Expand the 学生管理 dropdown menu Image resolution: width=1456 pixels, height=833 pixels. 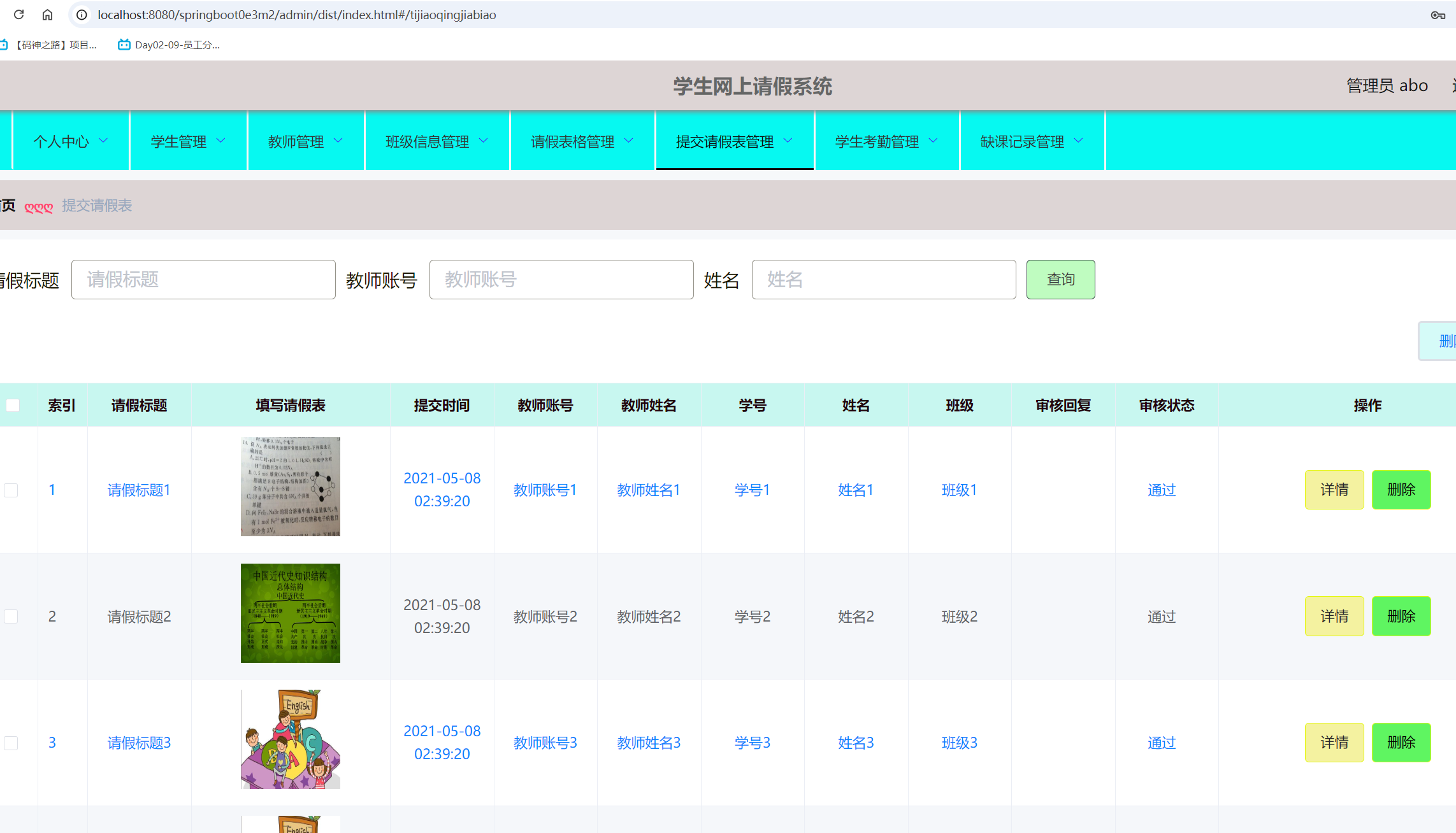point(188,141)
